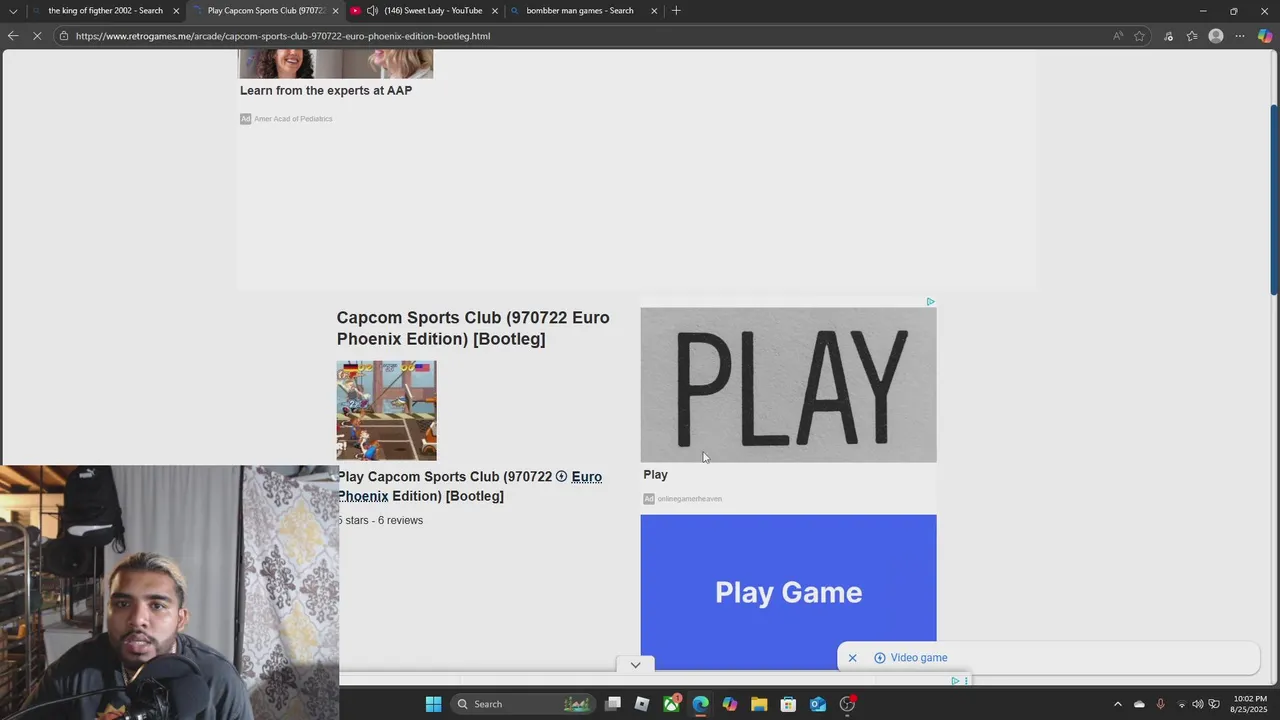
Task: Launch Roblox from the taskbar
Action: (x=642, y=704)
